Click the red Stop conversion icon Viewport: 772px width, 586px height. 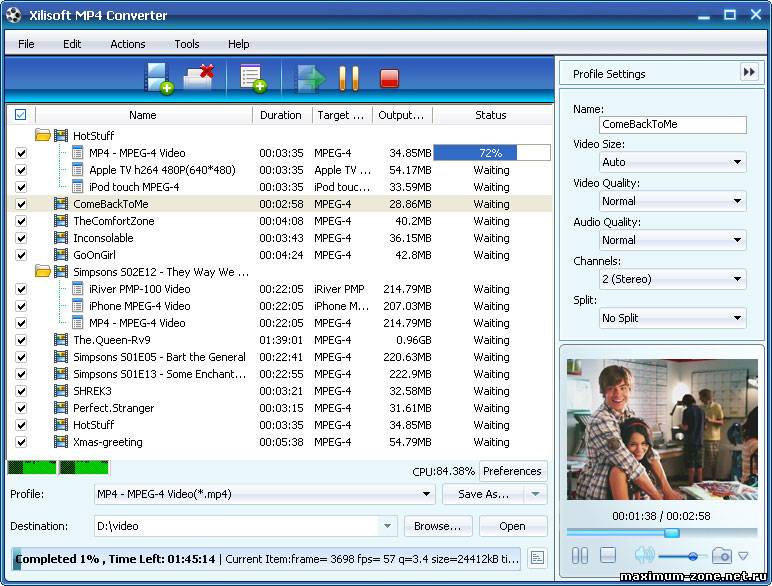pyautogui.click(x=389, y=78)
